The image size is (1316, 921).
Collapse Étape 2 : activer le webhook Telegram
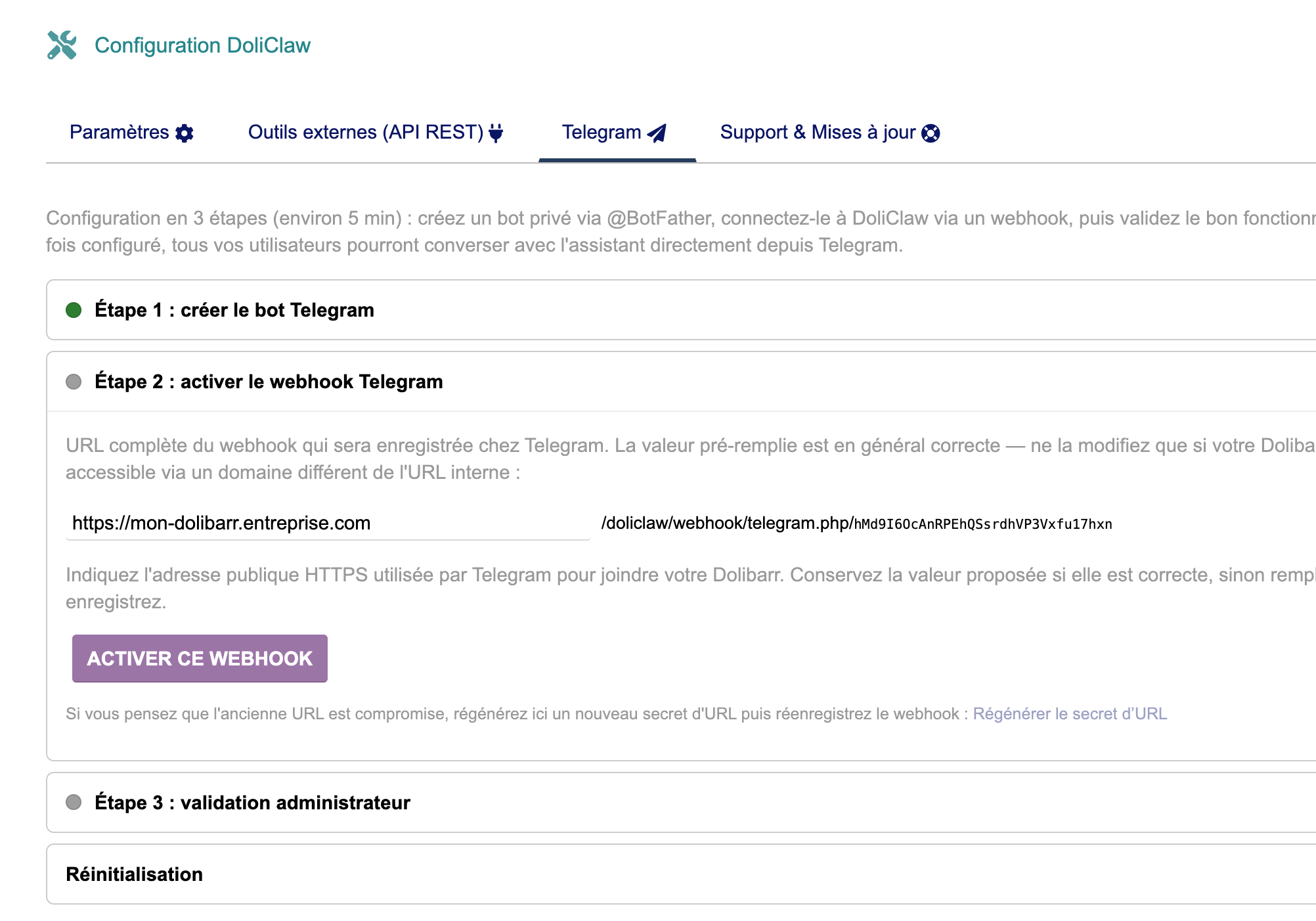(x=269, y=382)
